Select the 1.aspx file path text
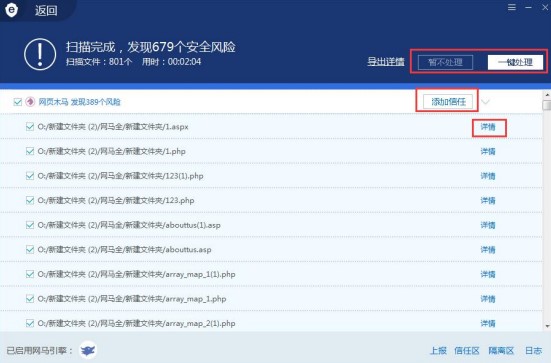551x363 pixels. coord(113,127)
